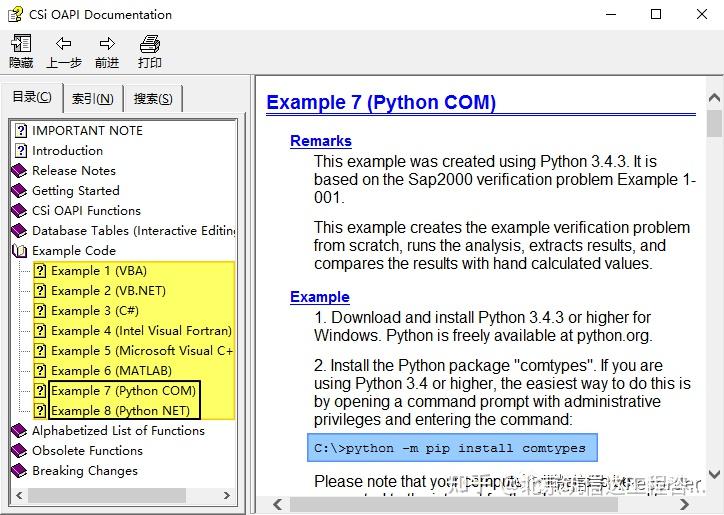The image size is (724, 515).
Task: Click the IMPORTANT NOTE page icon
Action: pos(21,131)
